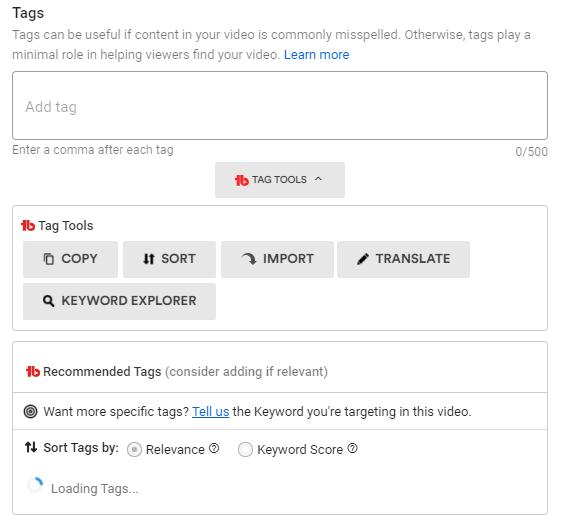Click the IMPORT text label
The width and height of the screenshot is (566, 527).
click(288, 259)
